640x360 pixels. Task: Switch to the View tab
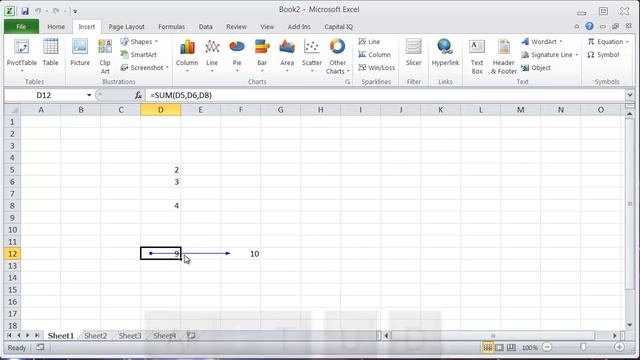tap(267, 27)
